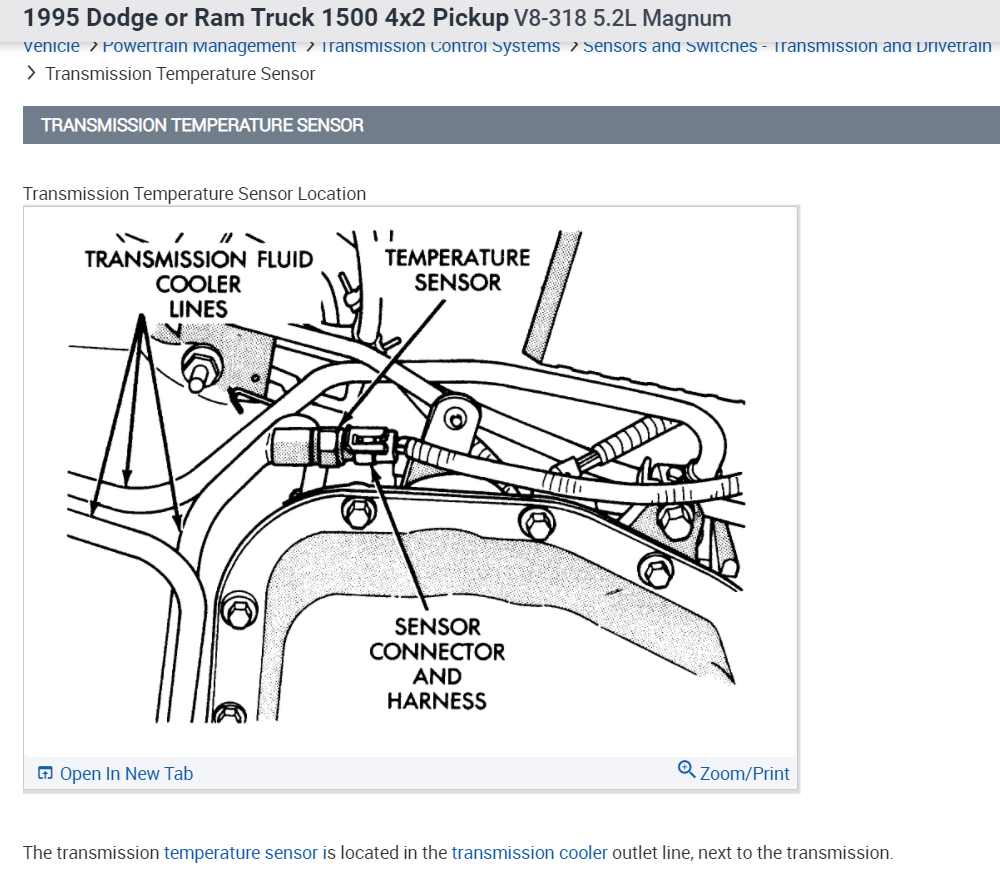The image size is (1000, 886).
Task: Click the Open In New Tab icon
Action: tap(45, 773)
